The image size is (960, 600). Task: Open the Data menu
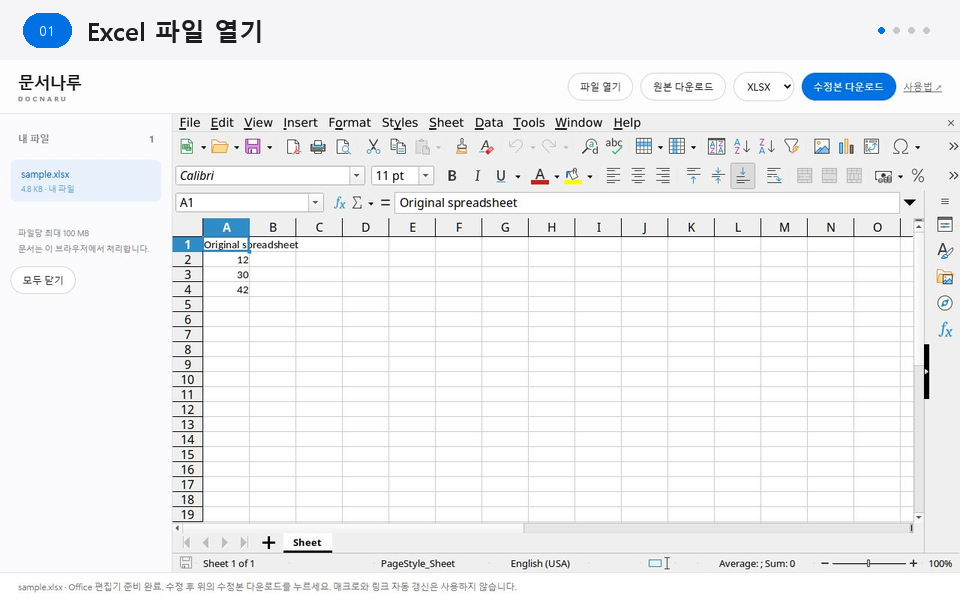pos(489,122)
